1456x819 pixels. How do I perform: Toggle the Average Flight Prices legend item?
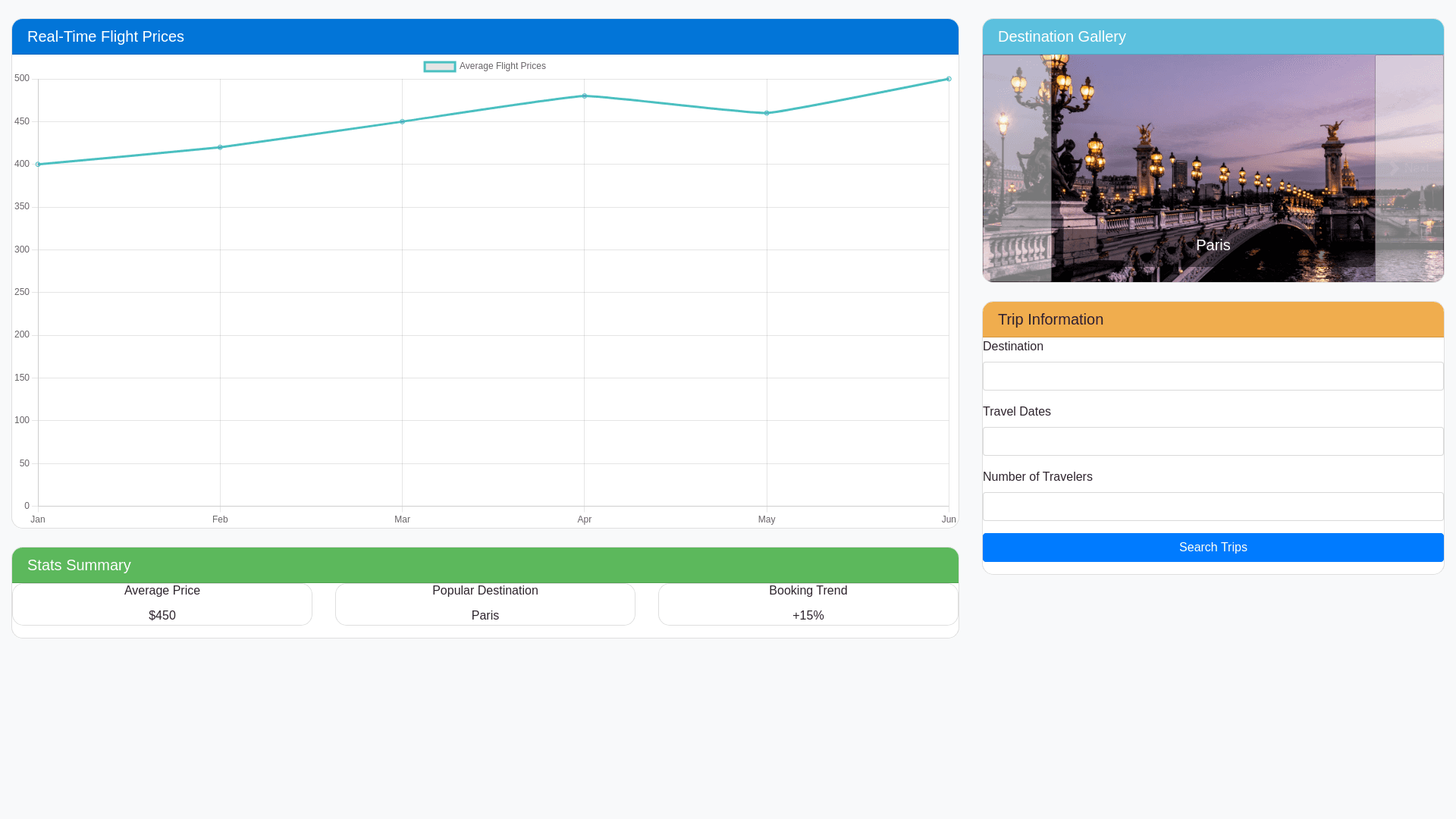point(485,67)
